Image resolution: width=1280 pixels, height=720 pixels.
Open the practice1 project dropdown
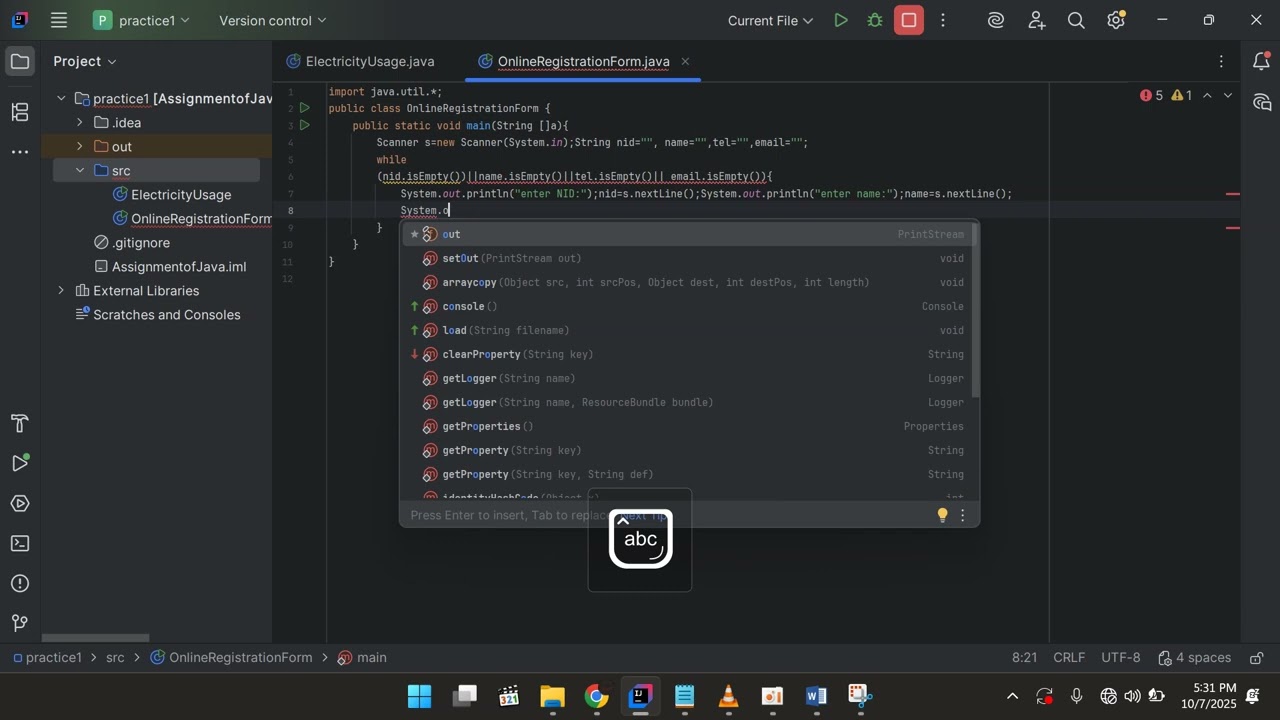pyautogui.click(x=141, y=20)
